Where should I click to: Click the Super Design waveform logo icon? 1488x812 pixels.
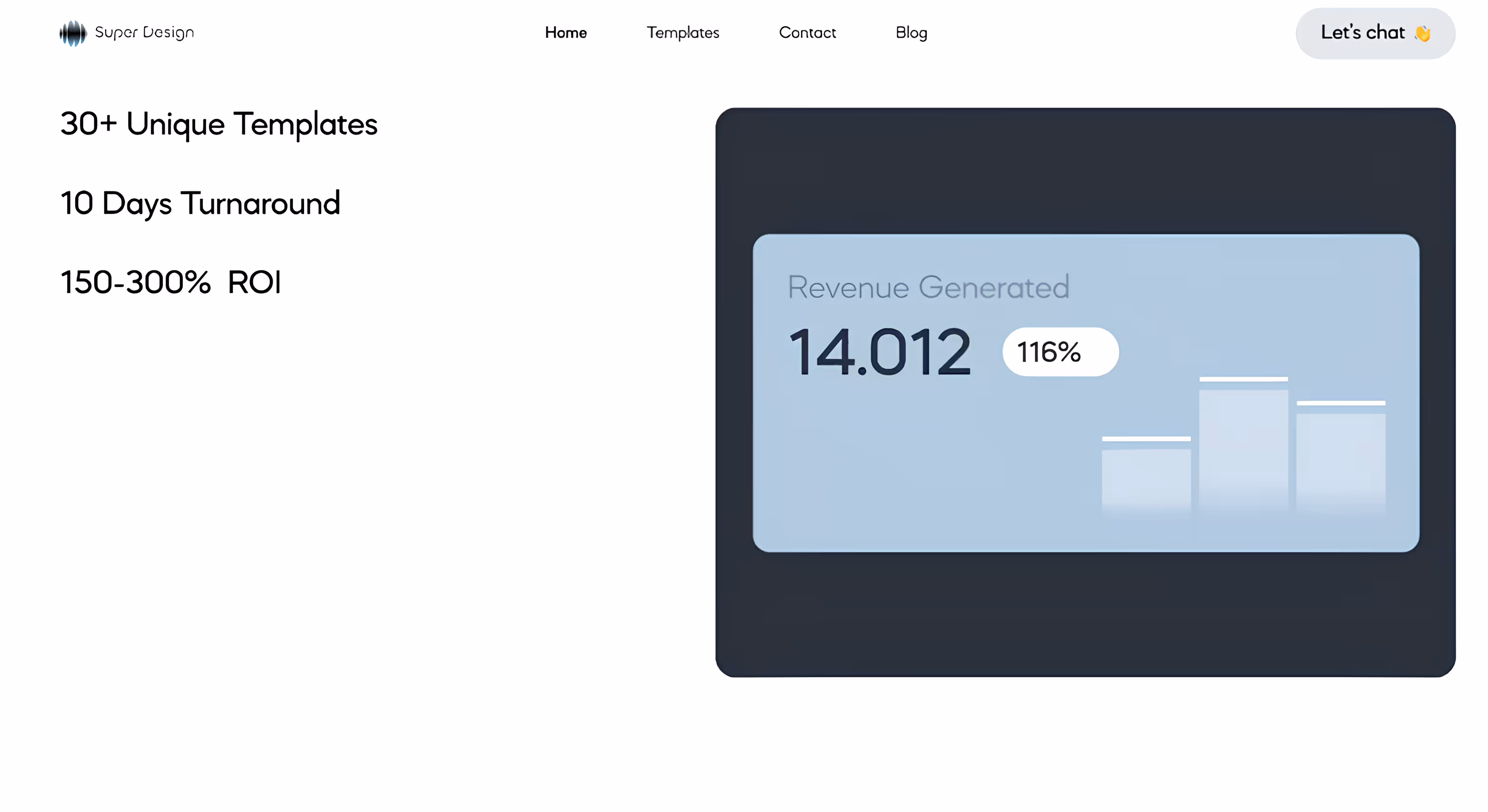pos(73,33)
